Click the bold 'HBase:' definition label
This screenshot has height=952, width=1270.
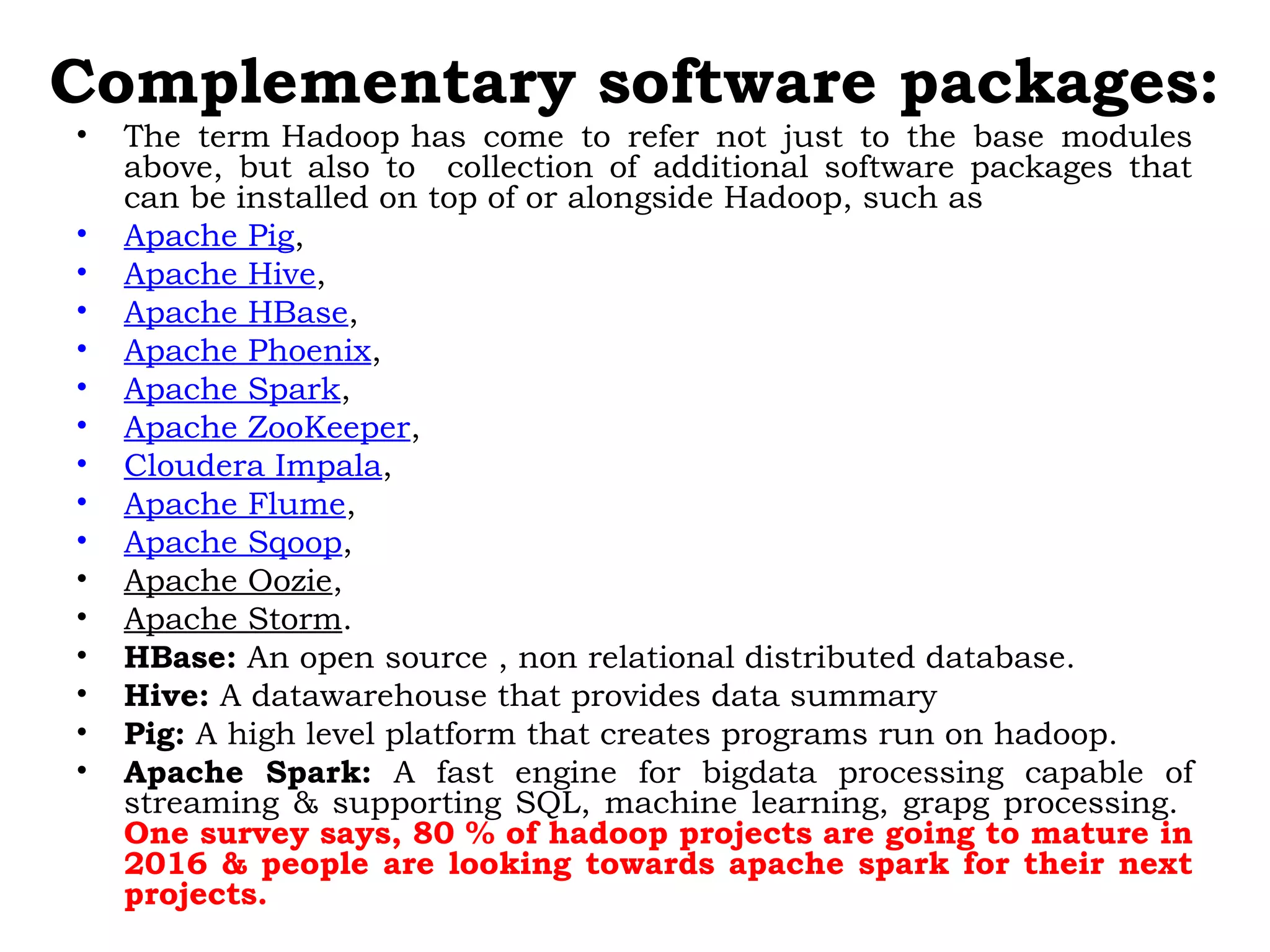[180, 658]
